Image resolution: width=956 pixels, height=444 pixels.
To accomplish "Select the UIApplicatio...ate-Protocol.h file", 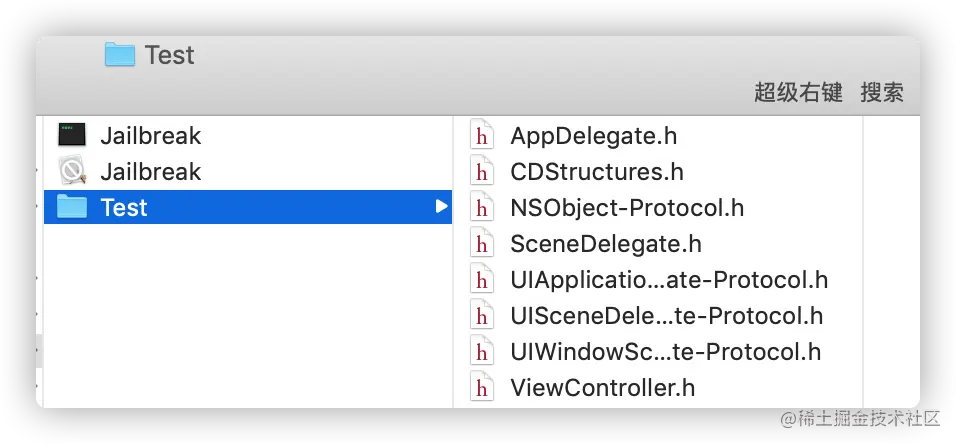I will click(x=668, y=280).
